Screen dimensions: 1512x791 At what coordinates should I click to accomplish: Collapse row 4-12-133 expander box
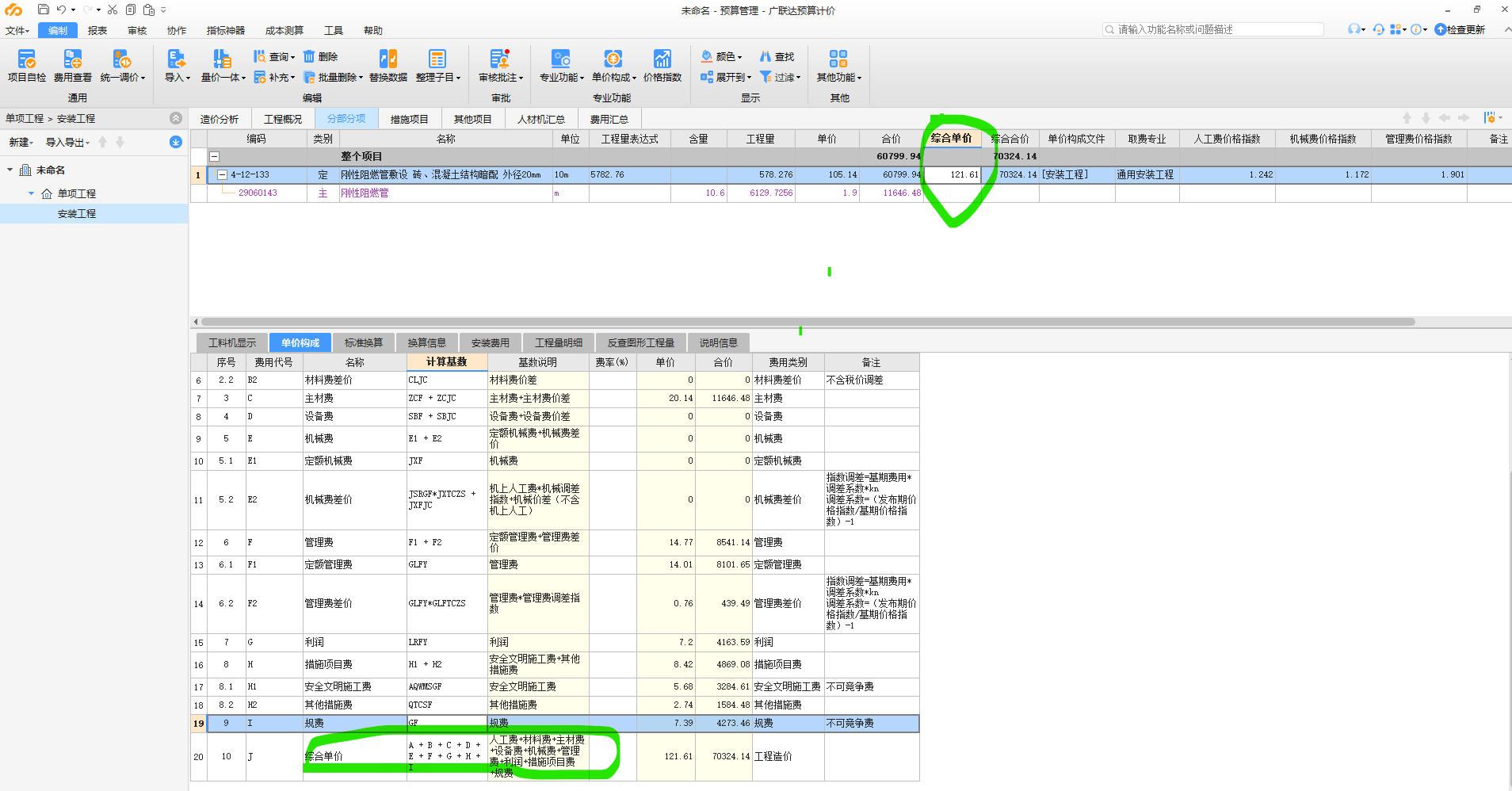point(223,174)
